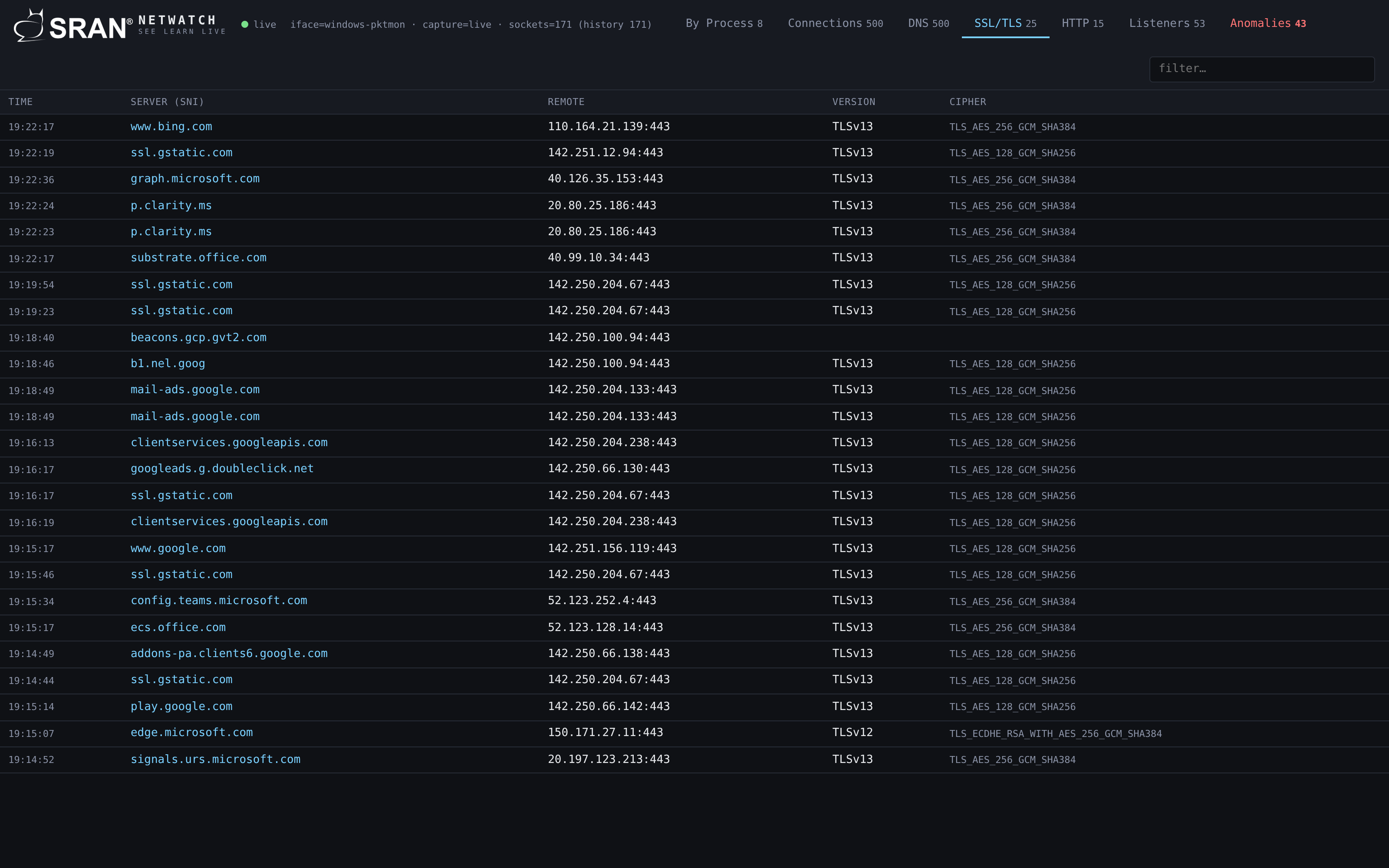The image size is (1389, 868).
Task: Open the googleads.g.doubleclick.net link
Action: pyautogui.click(x=222, y=469)
